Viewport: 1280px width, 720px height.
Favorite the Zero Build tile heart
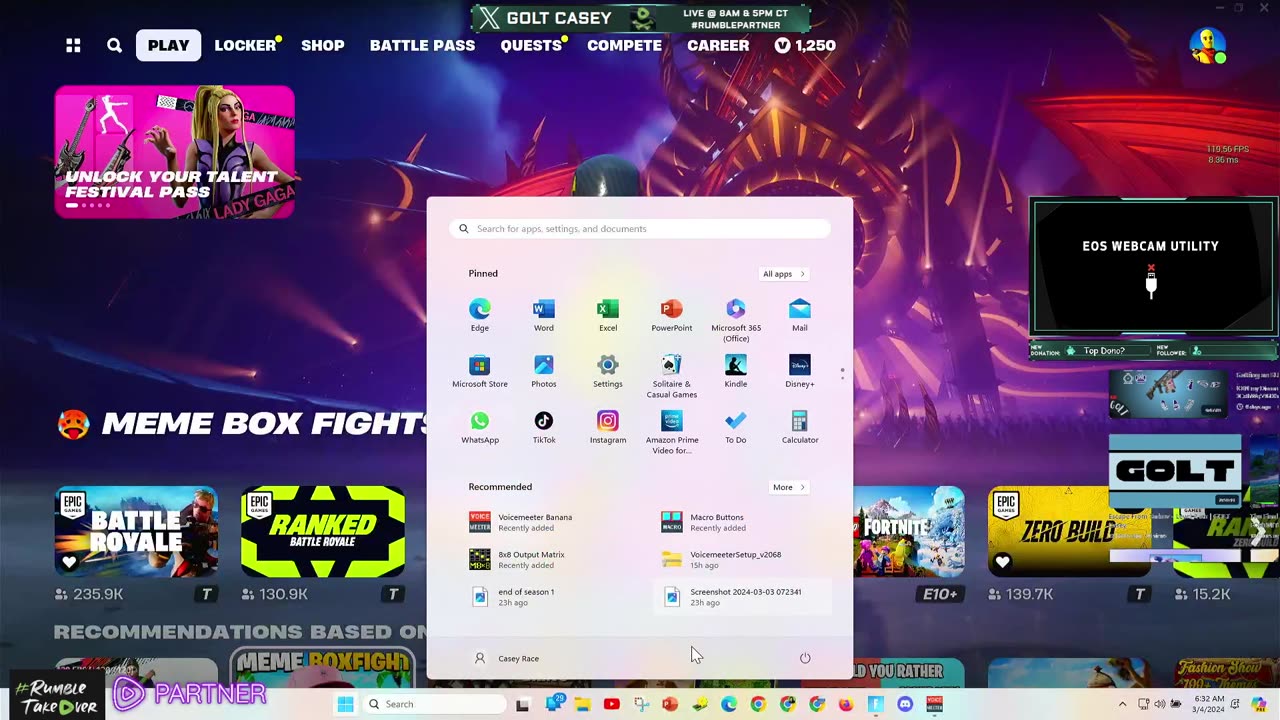tap(1002, 562)
